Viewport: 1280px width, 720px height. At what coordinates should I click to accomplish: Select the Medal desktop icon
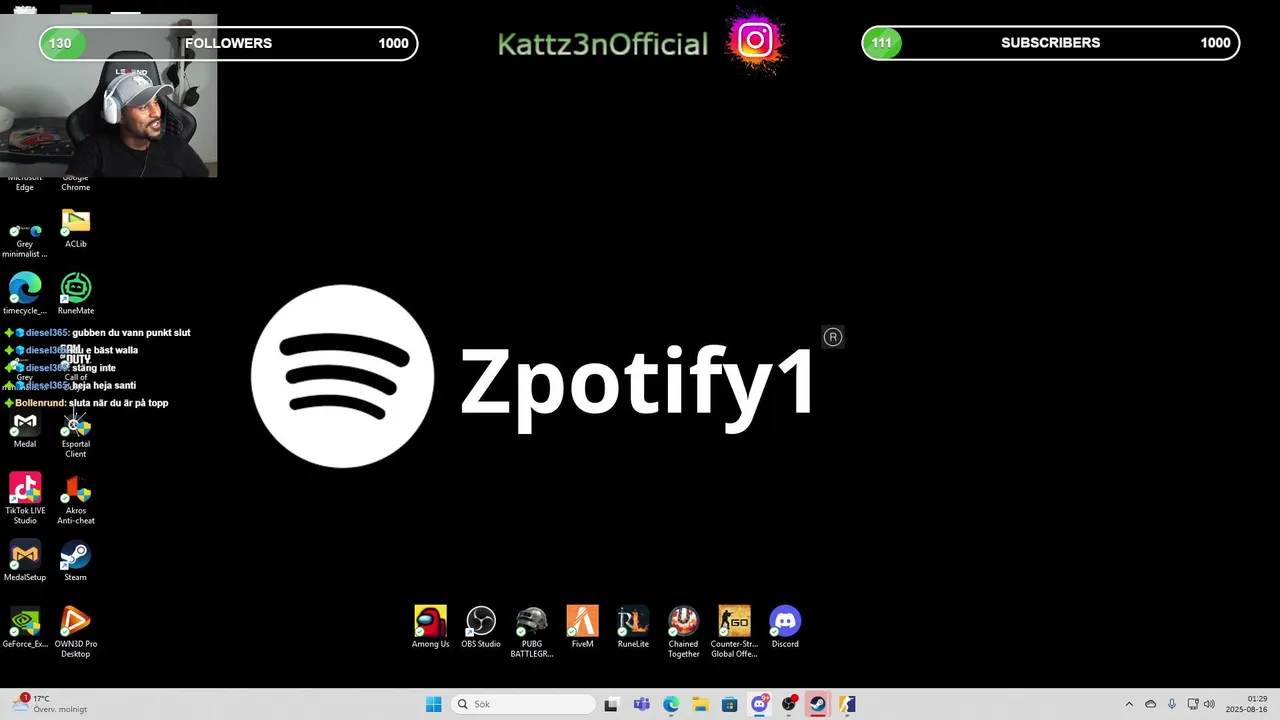pyautogui.click(x=25, y=429)
